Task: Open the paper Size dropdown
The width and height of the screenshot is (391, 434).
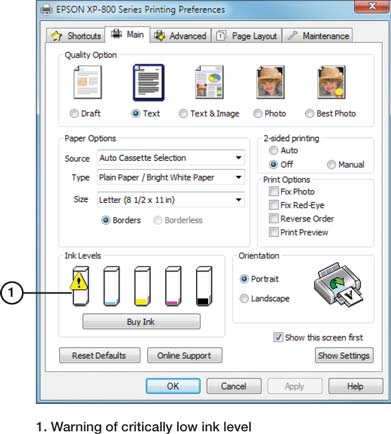Action: (171, 200)
